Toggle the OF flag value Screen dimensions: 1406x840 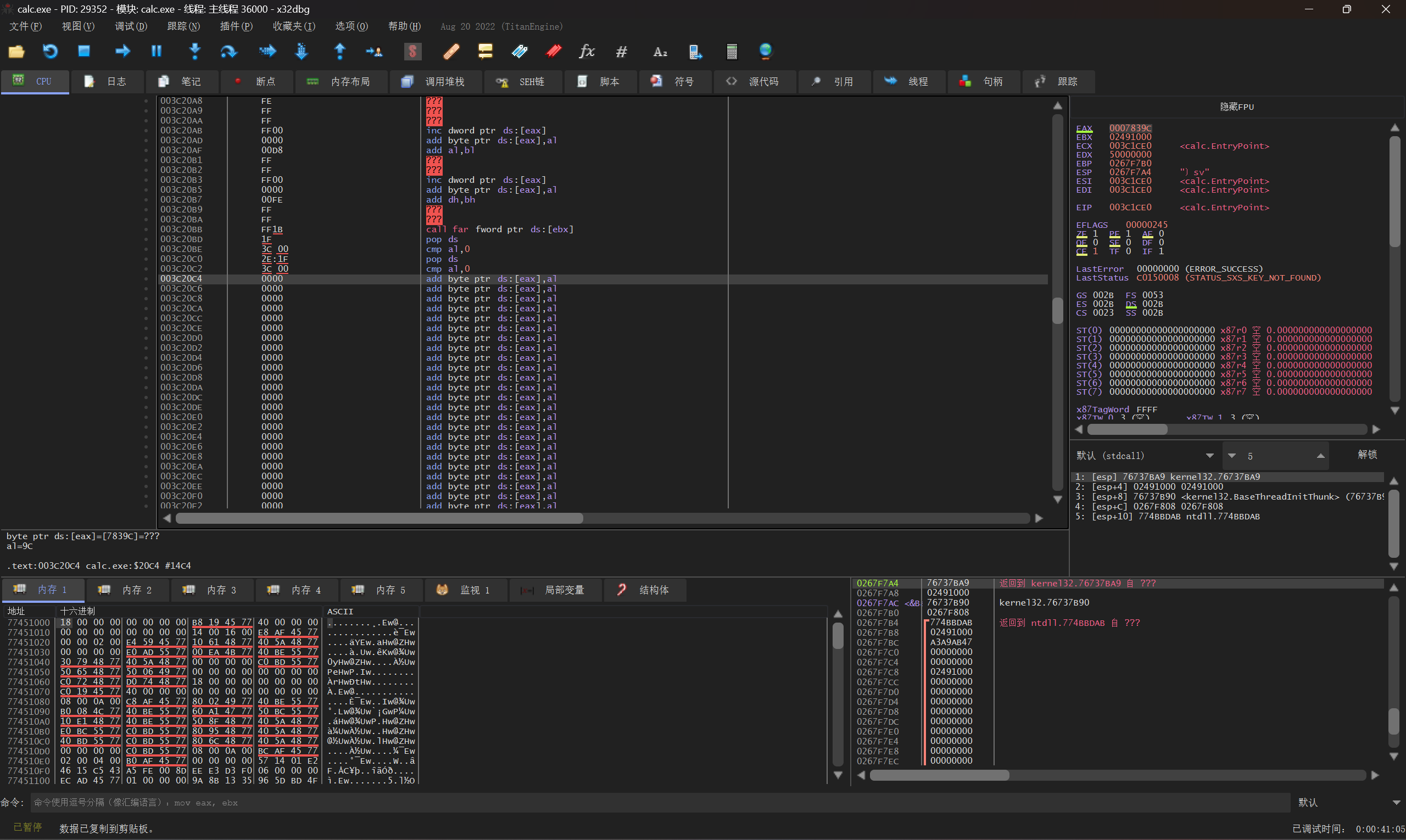tap(1095, 243)
